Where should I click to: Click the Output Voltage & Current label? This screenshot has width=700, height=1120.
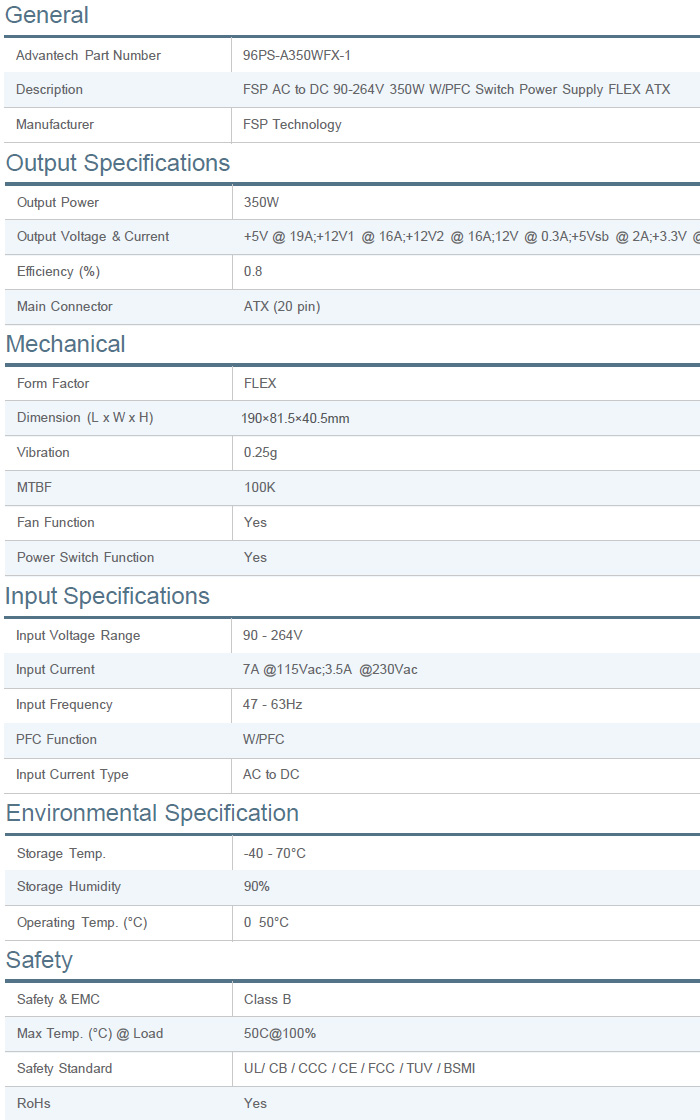click(x=93, y=237)
